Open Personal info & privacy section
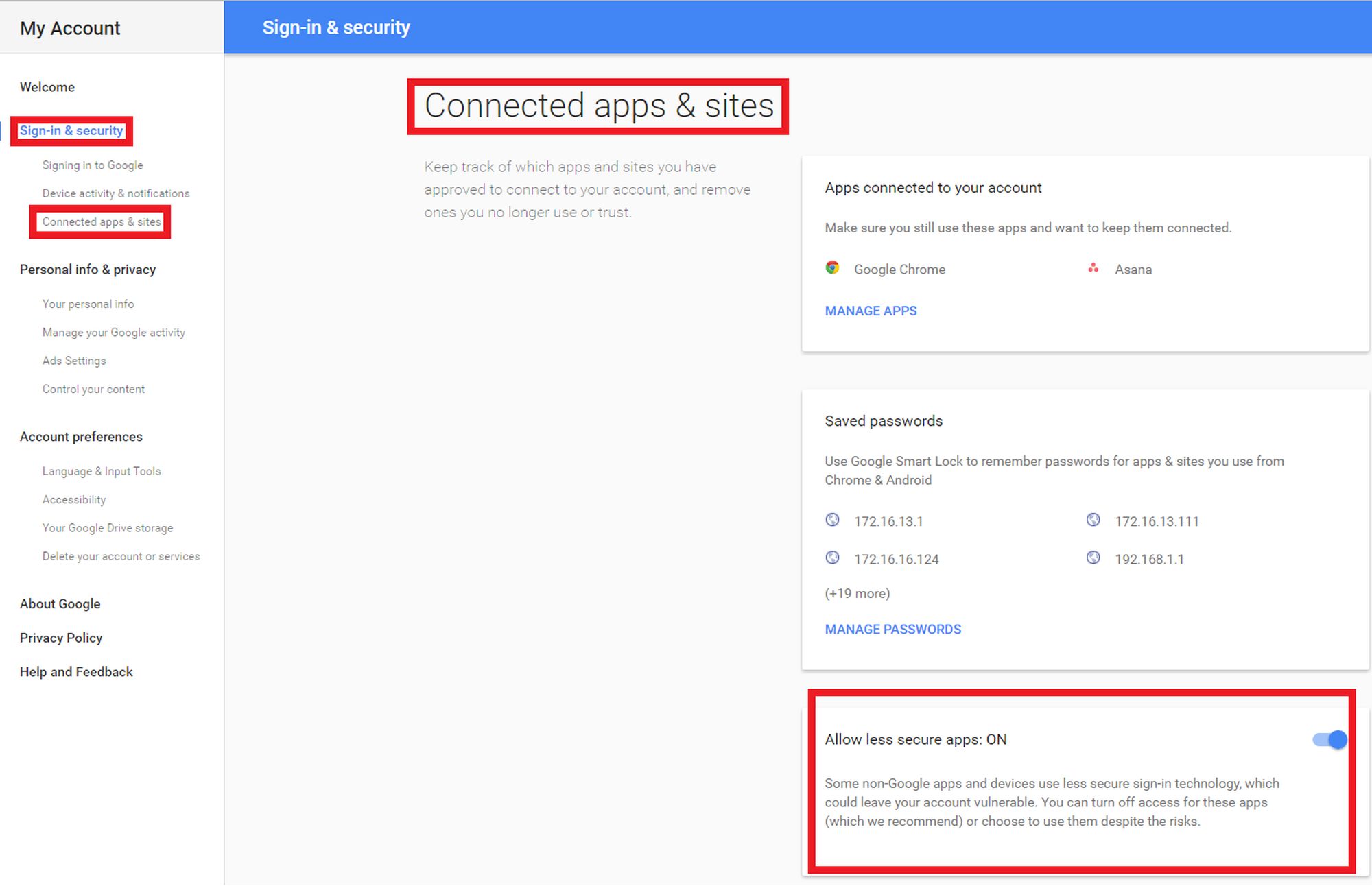This screenshot has width=1372, height=886. (88, 270)
